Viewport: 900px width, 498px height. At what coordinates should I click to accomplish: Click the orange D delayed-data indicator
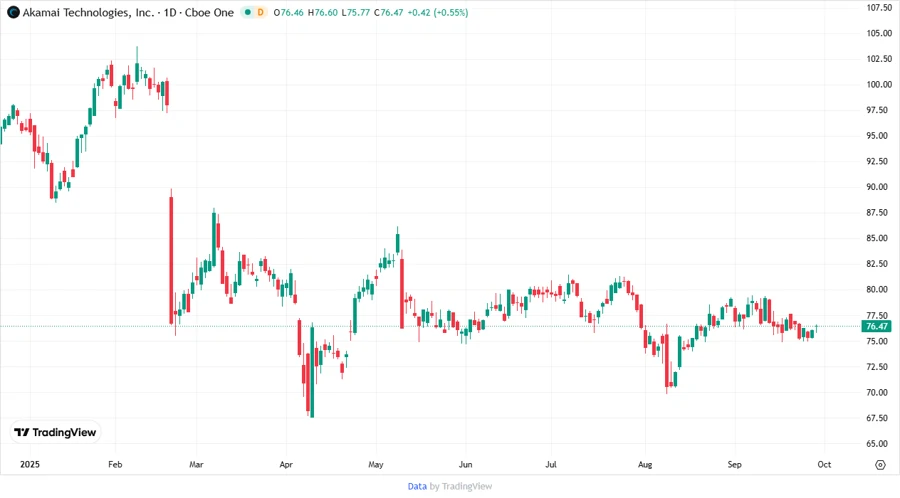pos(261,12)
